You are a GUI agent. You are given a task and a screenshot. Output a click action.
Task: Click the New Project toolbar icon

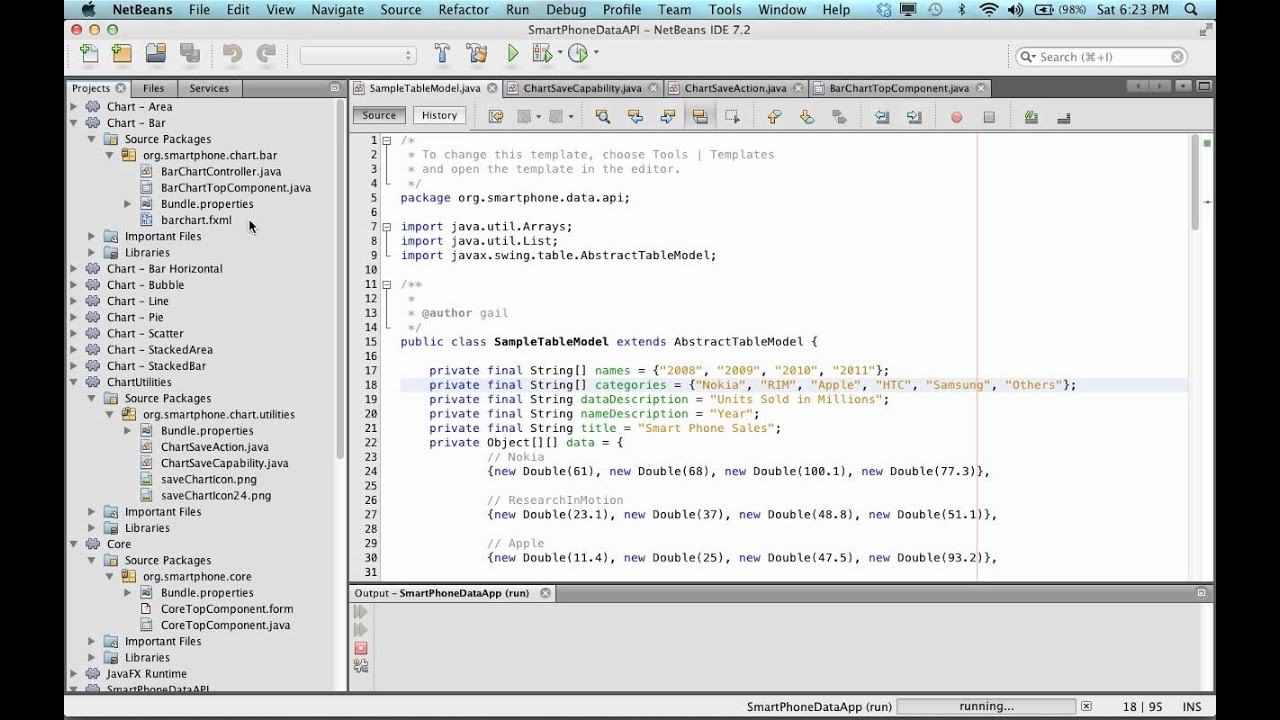(x=122, y=54)
